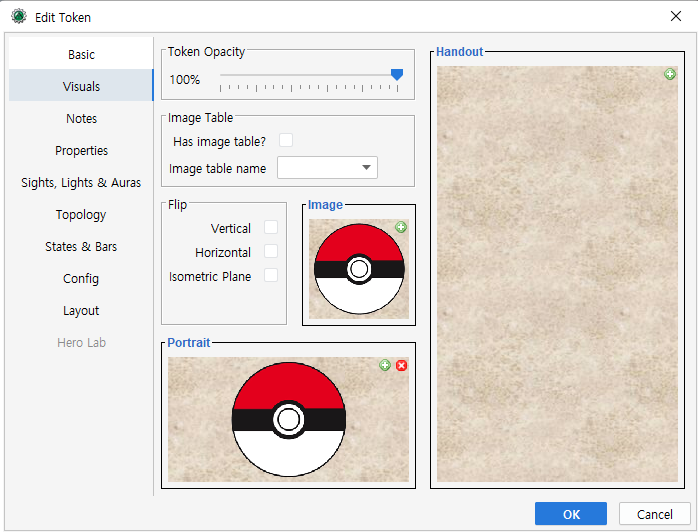Viewport: 698px width, 532px height.
Task: Toggle the Vertical flip checkbox
Action: pyautogui.click(x=271, y=227)
